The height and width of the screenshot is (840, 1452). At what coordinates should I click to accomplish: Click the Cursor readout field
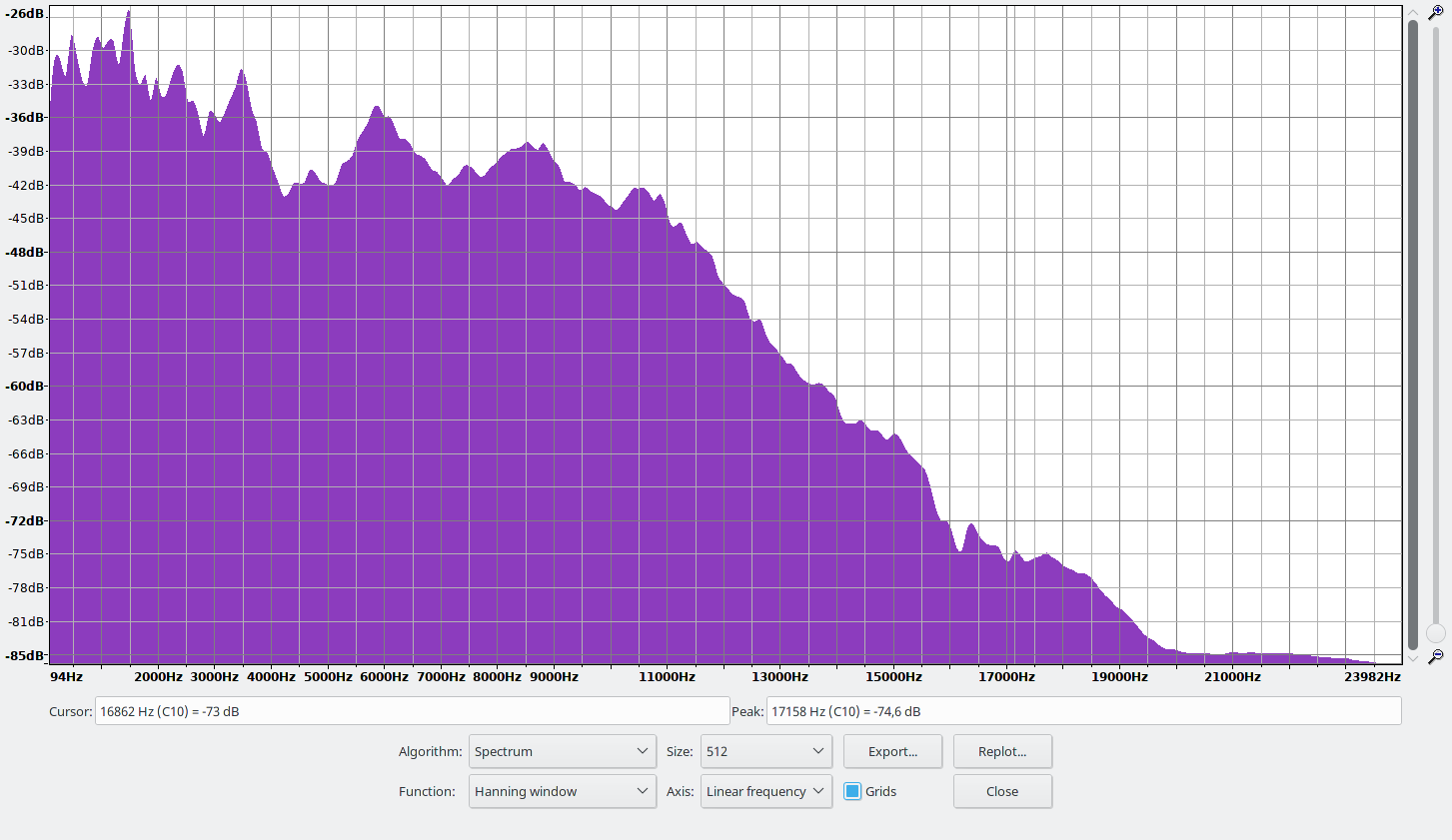412,711
